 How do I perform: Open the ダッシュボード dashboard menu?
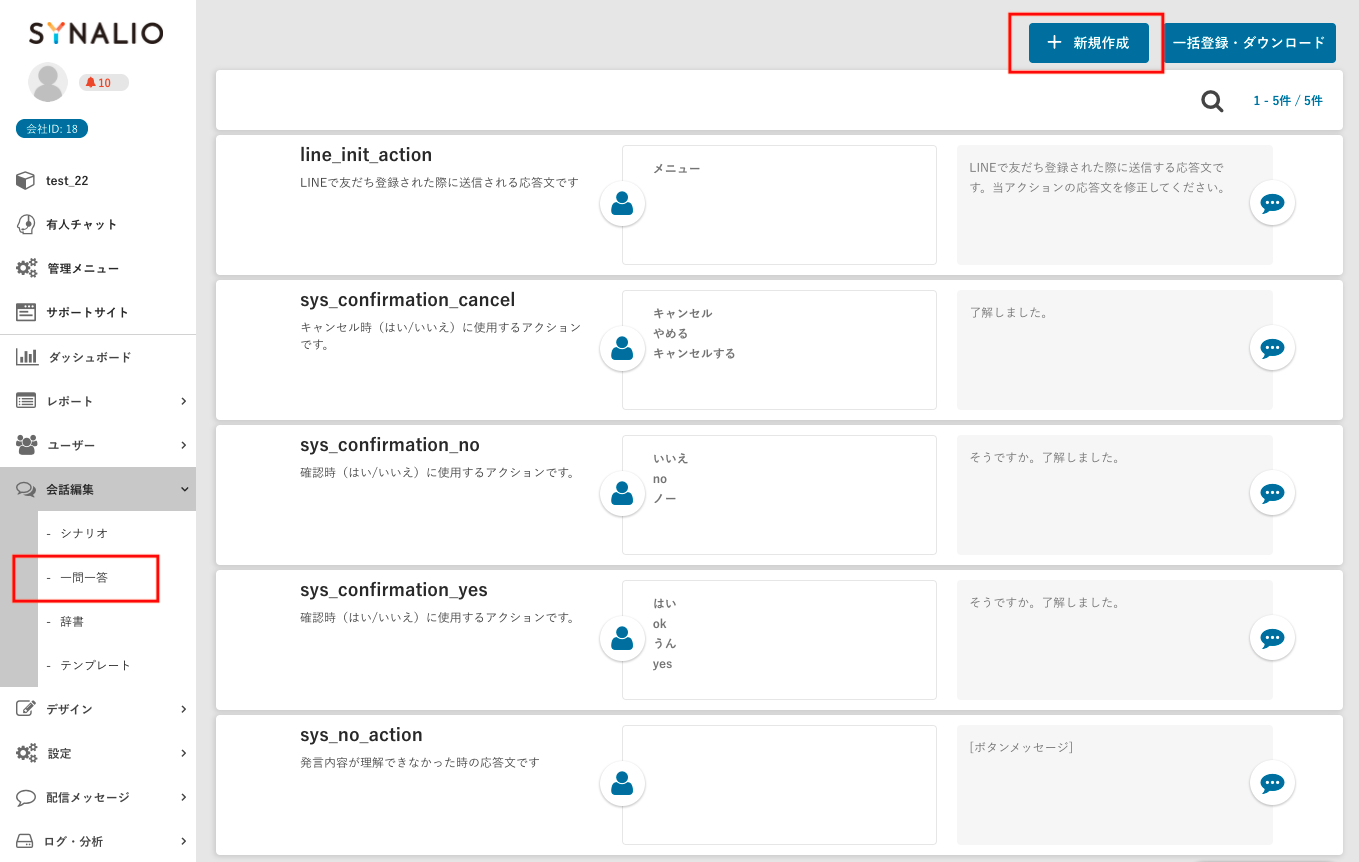(x=89, y=357)
